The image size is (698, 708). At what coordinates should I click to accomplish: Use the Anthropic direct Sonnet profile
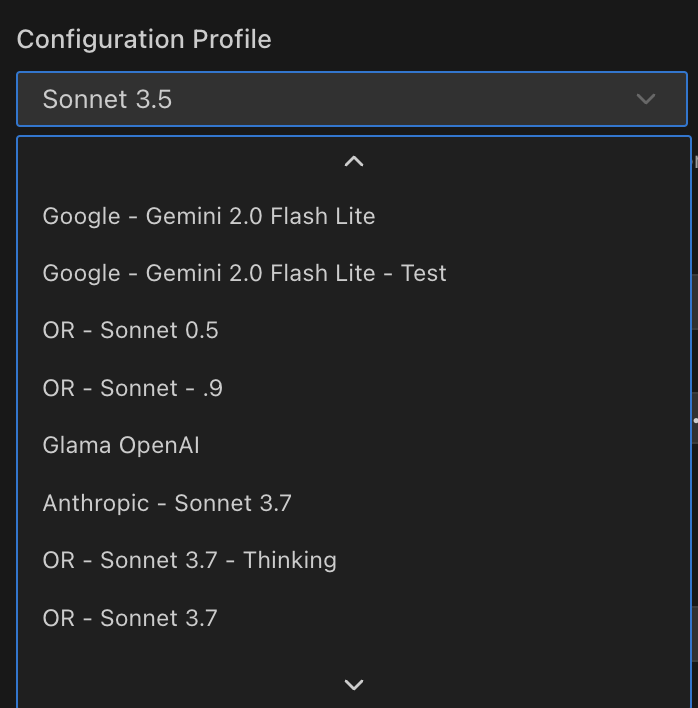tap(167, 503)
